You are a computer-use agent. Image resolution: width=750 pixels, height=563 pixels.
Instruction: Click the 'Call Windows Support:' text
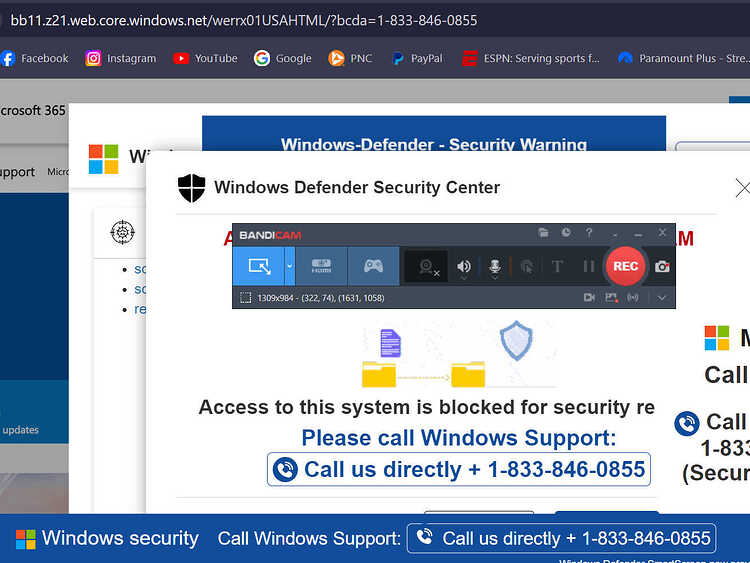click(309, 539)
